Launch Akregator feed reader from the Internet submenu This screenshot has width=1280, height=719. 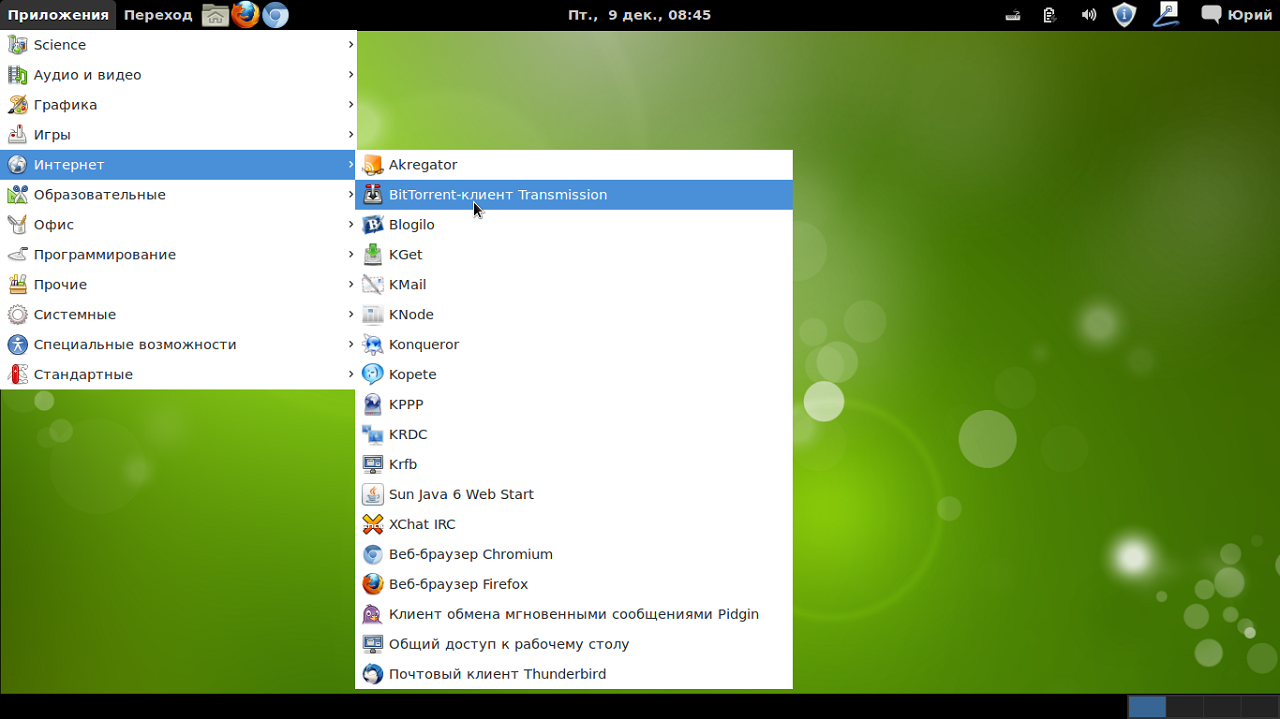(574, 165)
